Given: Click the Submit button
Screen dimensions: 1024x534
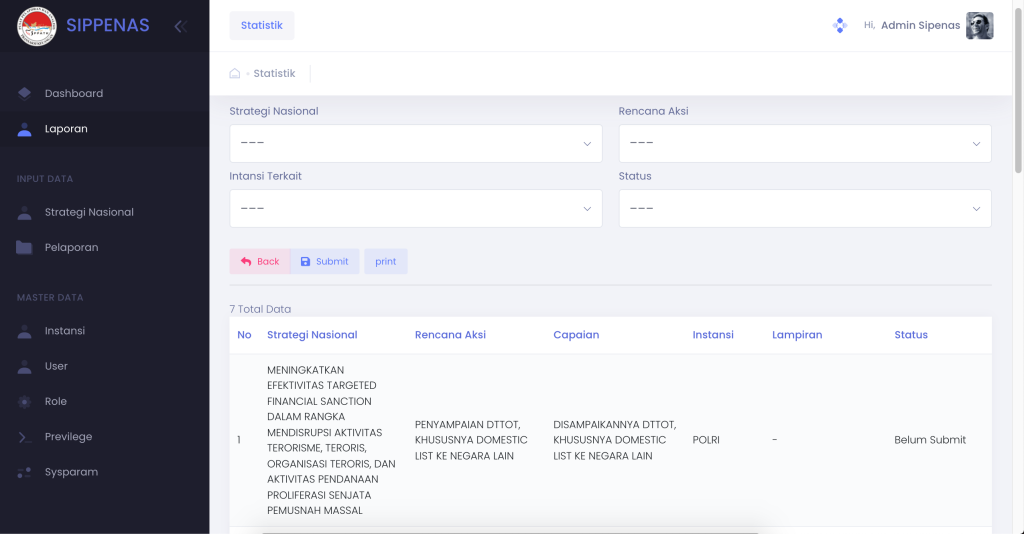Looking at the screenshot, I should (325, 261).
